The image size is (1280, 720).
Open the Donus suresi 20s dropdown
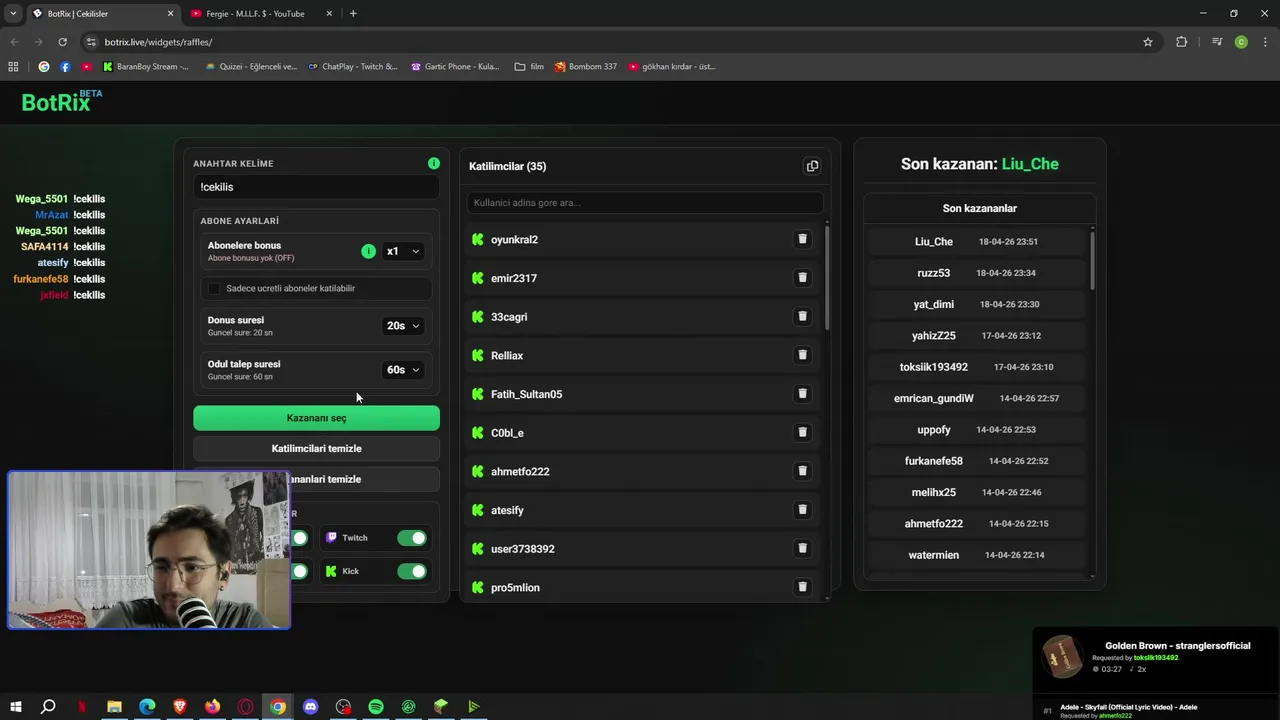coord(403,326)
